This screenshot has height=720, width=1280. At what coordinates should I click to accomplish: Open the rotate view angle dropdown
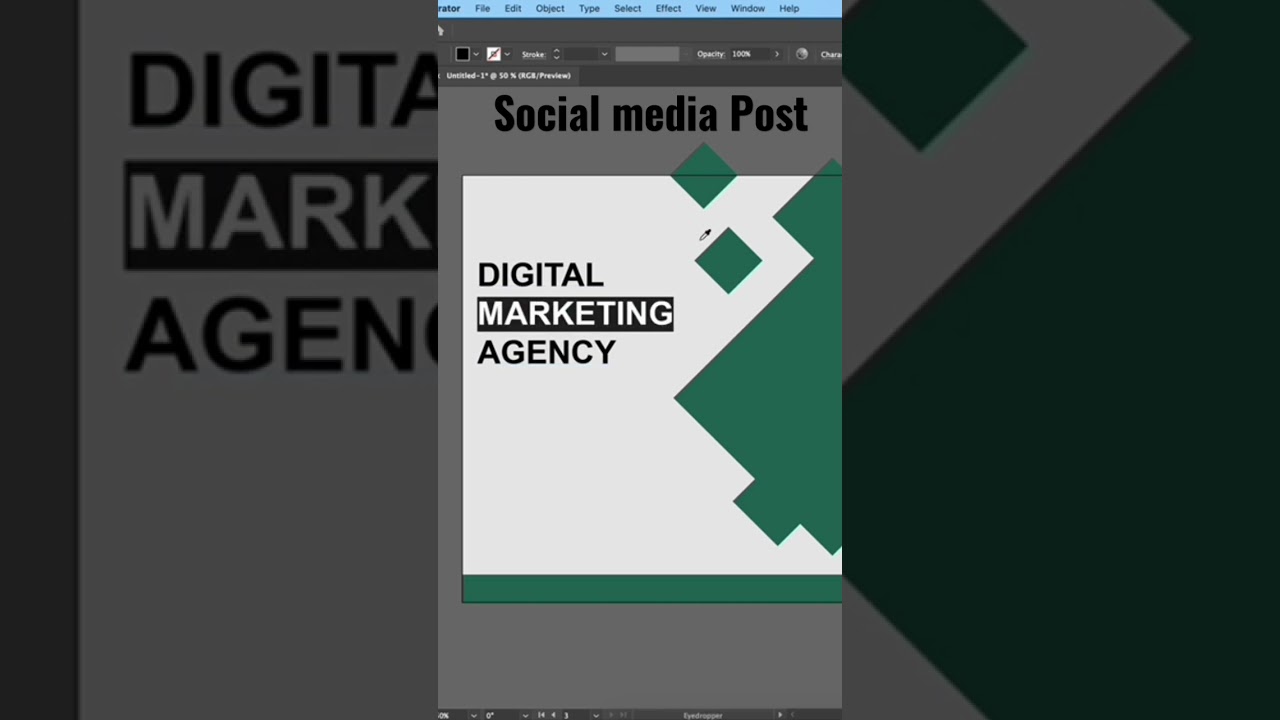[524, 715]
